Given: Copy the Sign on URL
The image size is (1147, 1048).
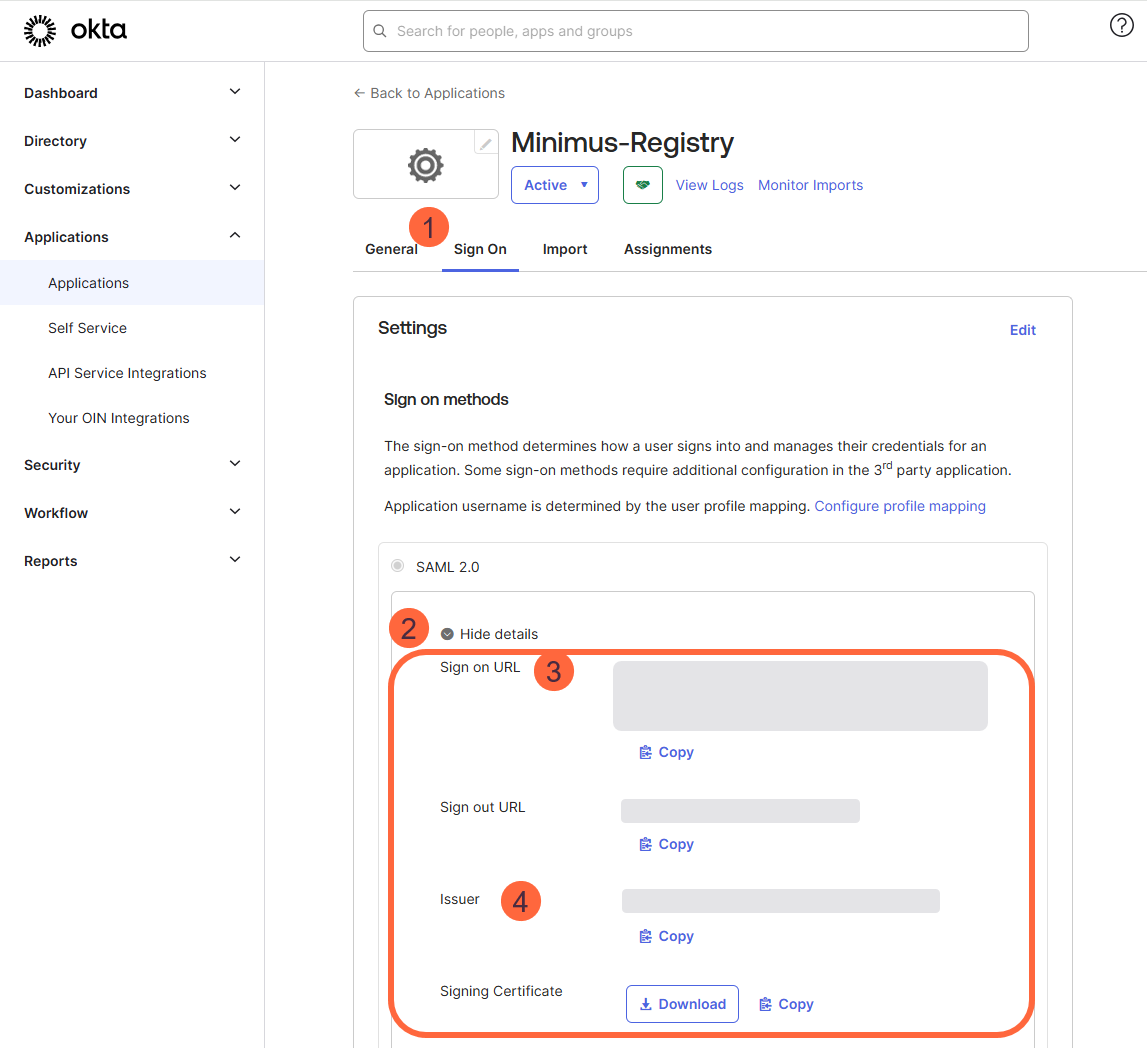Looking at the screenshot, I should (666, 752).
